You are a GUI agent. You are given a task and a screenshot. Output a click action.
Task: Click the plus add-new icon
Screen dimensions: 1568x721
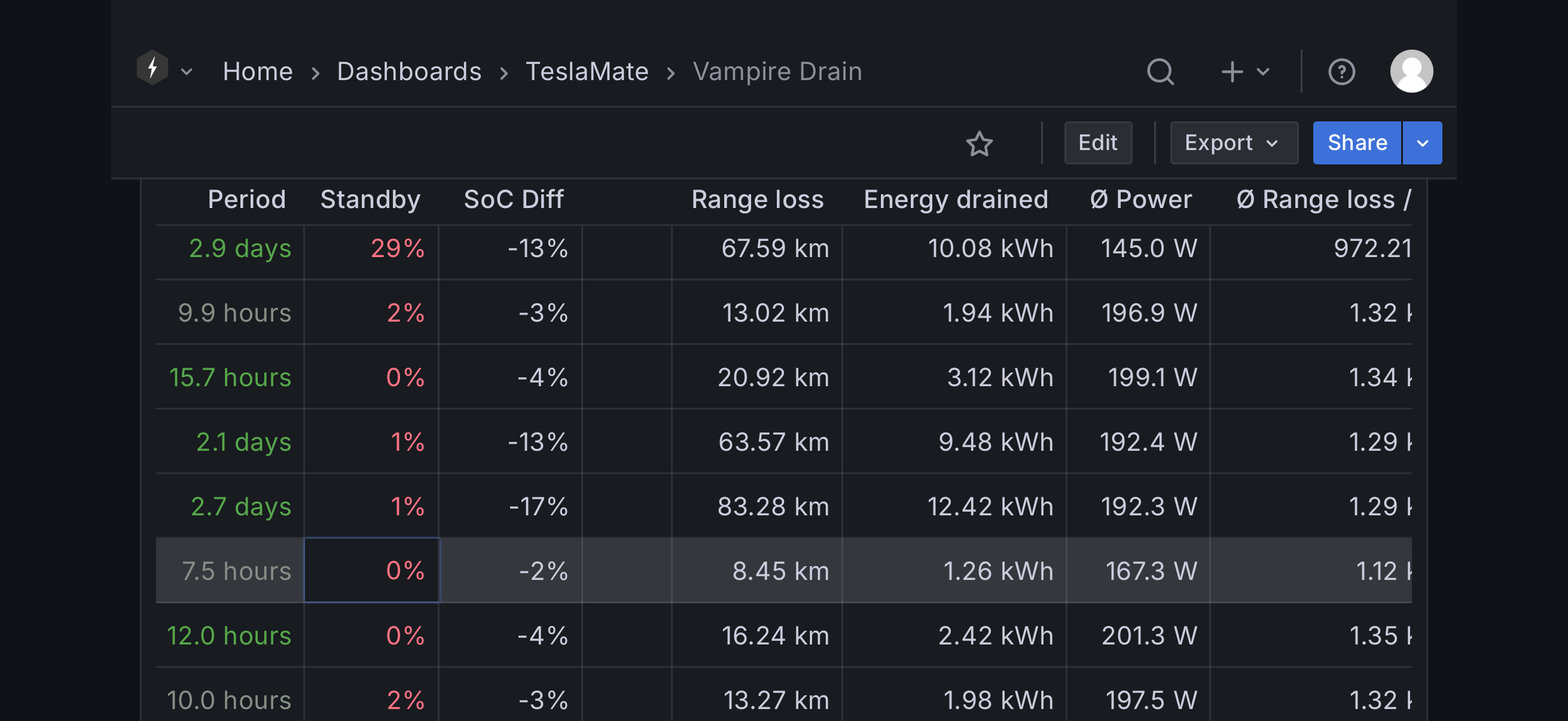click(x=1232, y=72)
